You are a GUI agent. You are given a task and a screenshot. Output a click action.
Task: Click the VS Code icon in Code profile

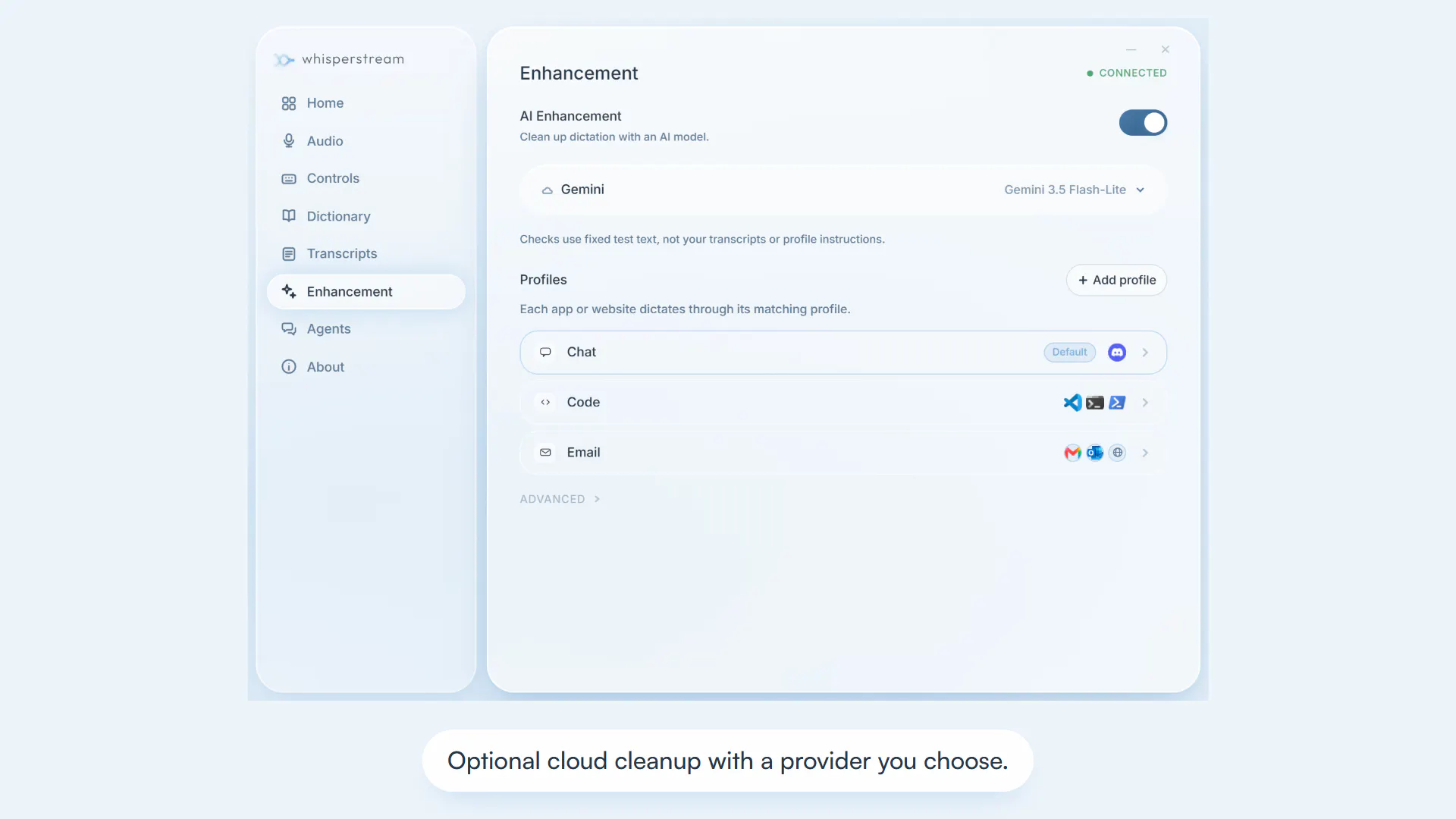pos(1072,403)
